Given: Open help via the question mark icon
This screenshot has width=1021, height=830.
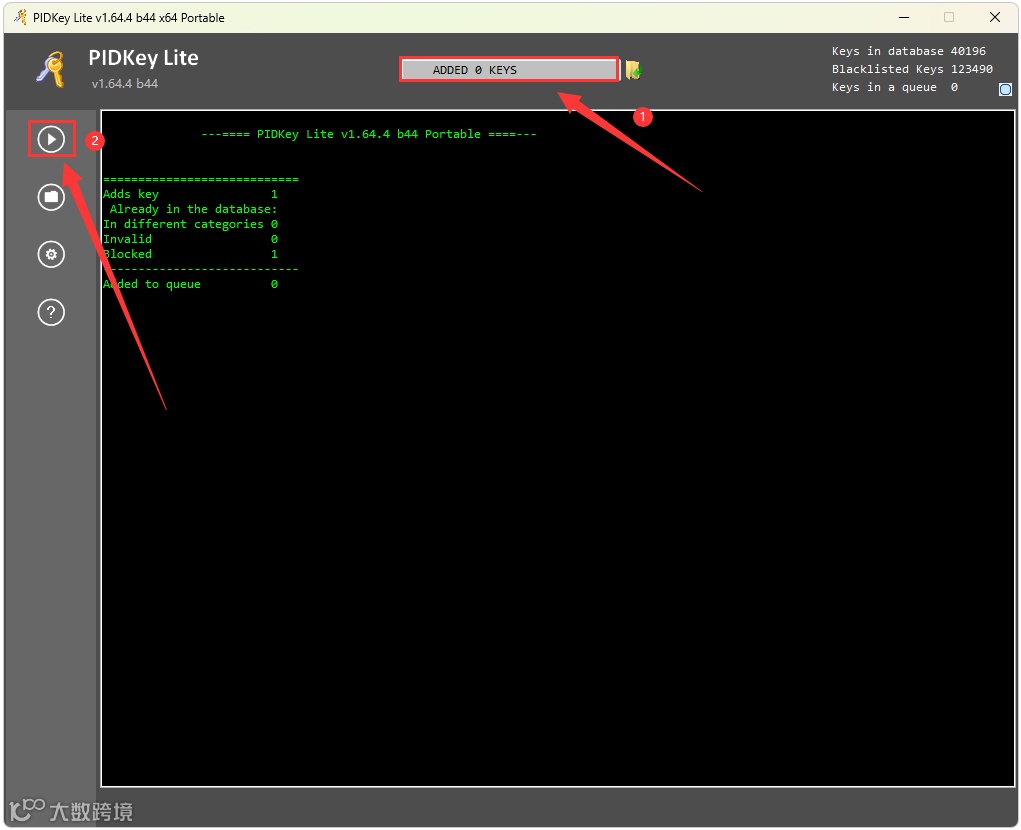Looking at the screenshot, I should (x=51, y=312).
